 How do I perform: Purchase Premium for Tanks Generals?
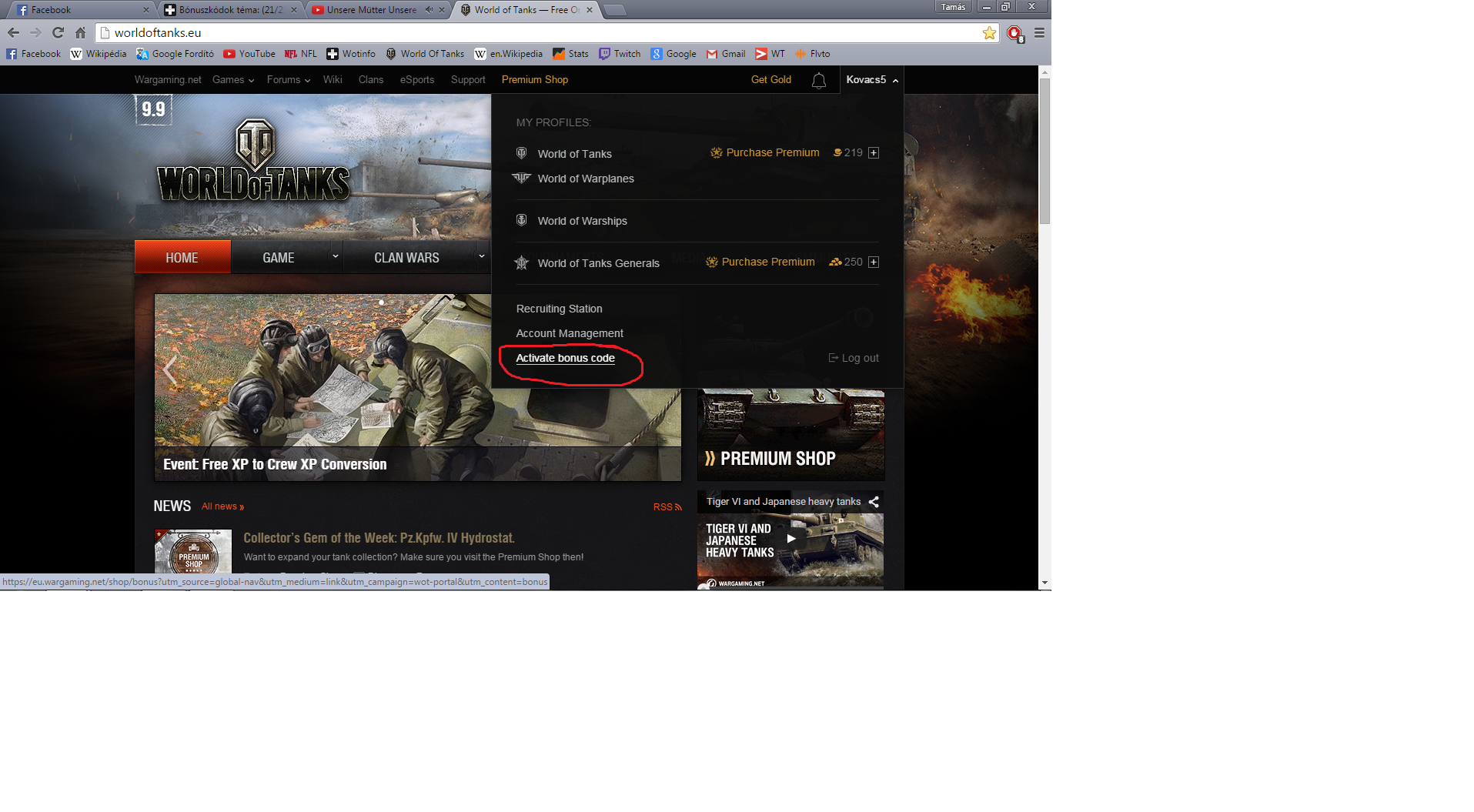(760, 262)
